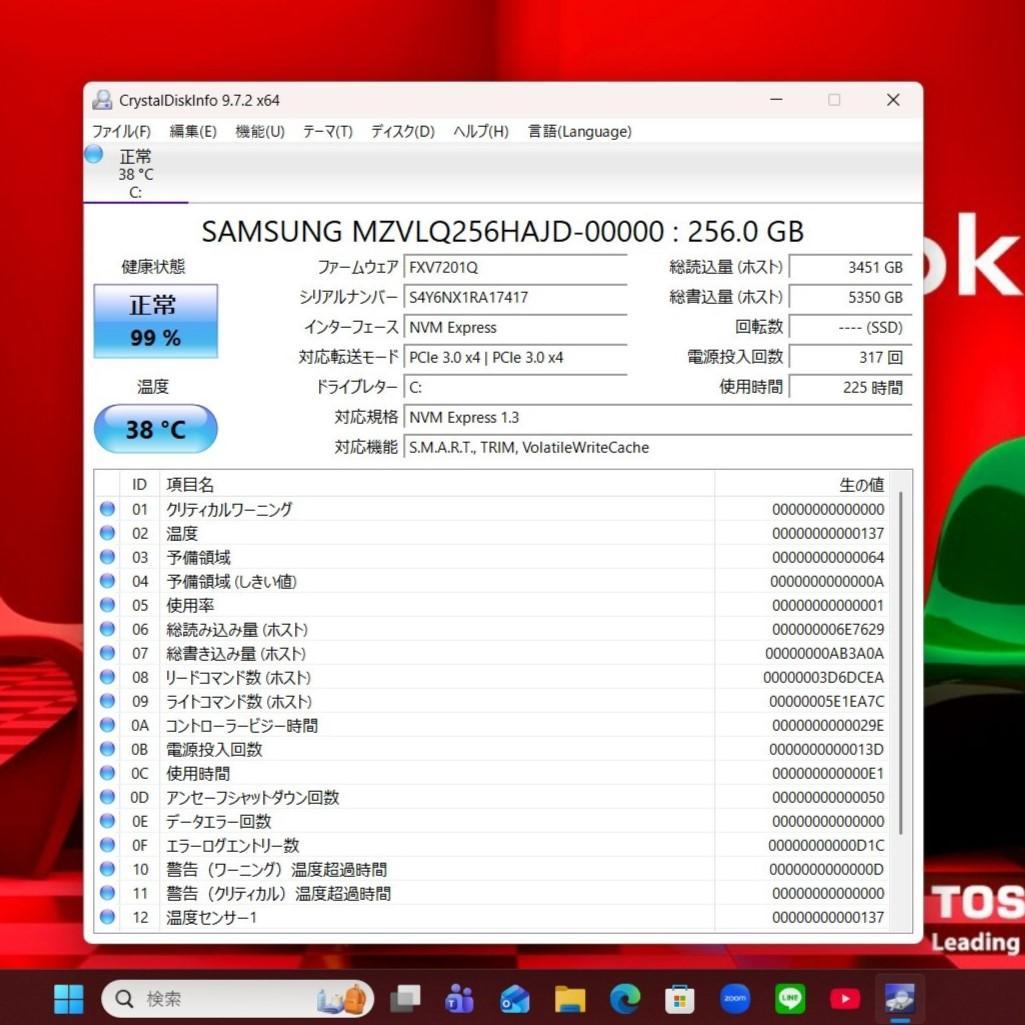Open Microsoft Store from the taskbar
The height and width of the screenshot is (1025, 1025).
(680, 998)
